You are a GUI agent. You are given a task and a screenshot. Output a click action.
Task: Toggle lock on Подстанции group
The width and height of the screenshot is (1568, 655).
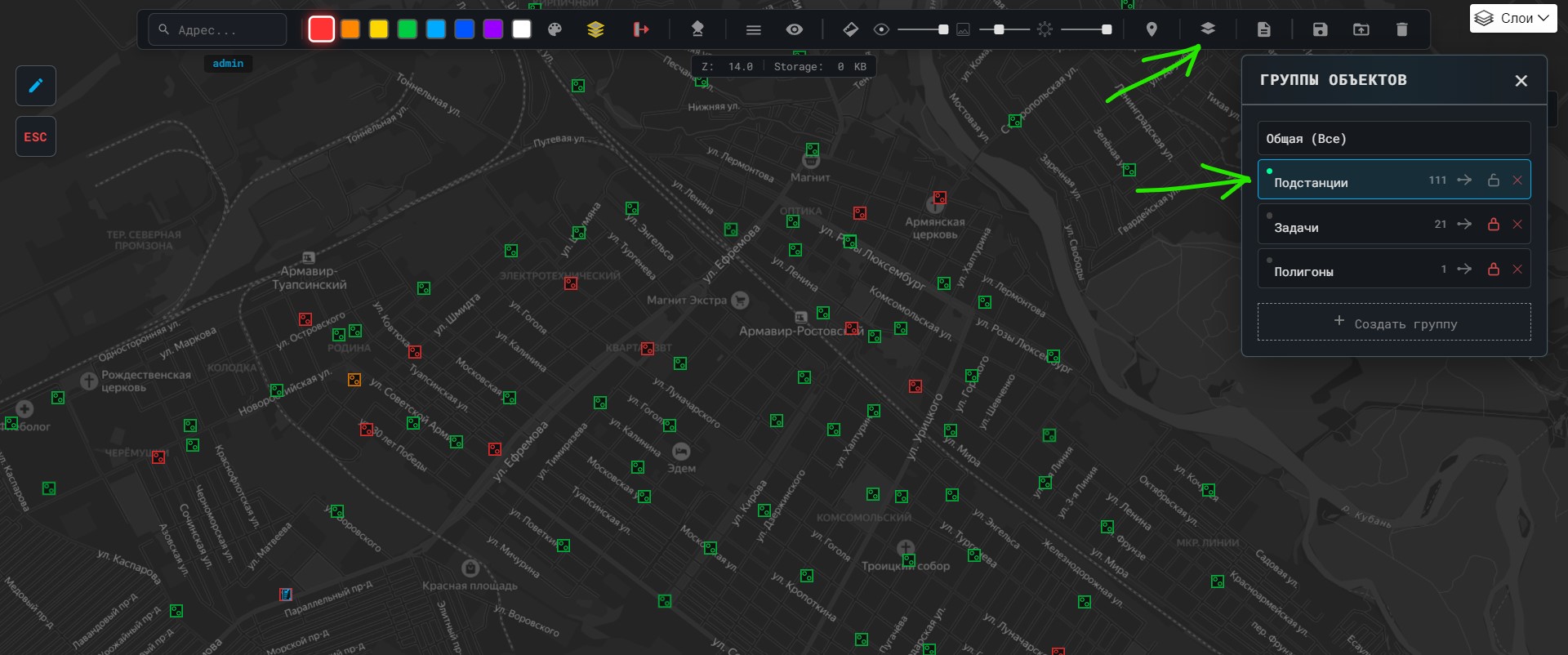[1494, 180]
